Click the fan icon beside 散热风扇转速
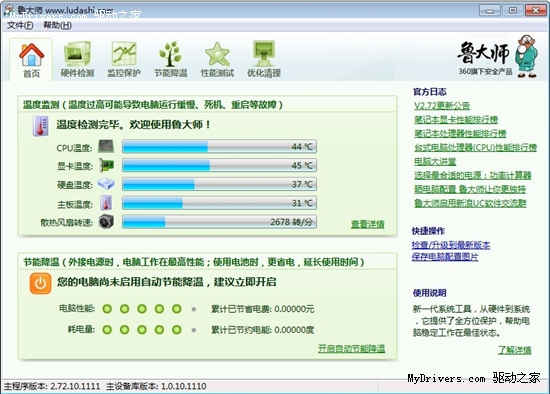Screen dimensions: 550x394 106,222
